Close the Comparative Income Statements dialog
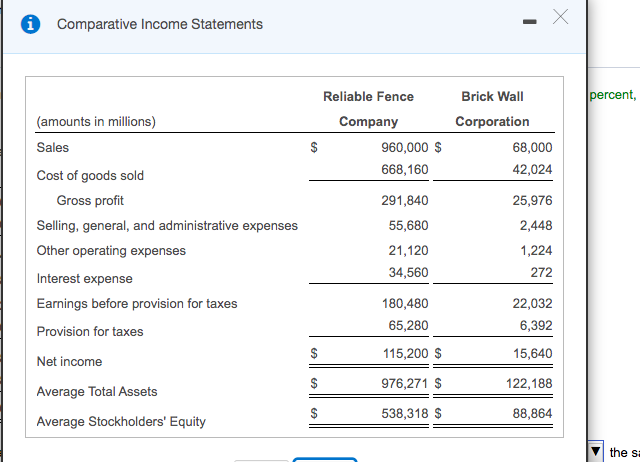 (x=560, y=17)
